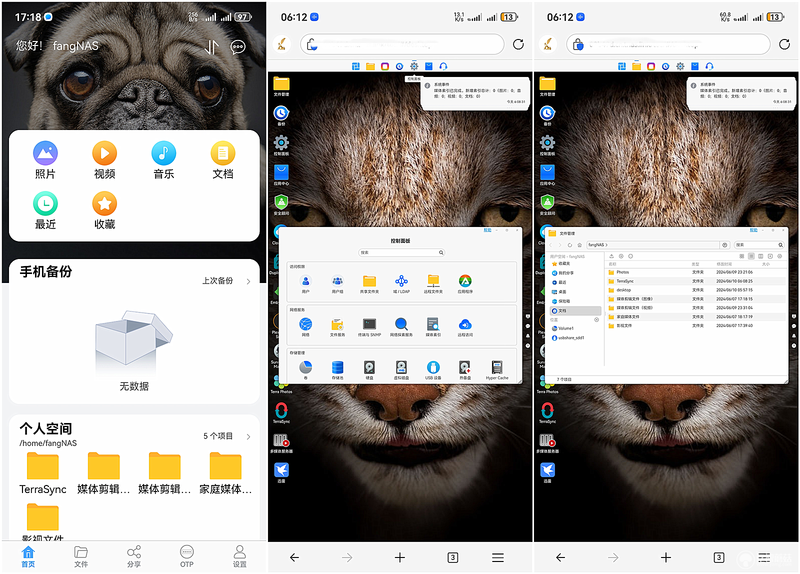
Task: Tap the transfer arrows icon beside fangNAS greeting
Action: (x=211, y=47)
